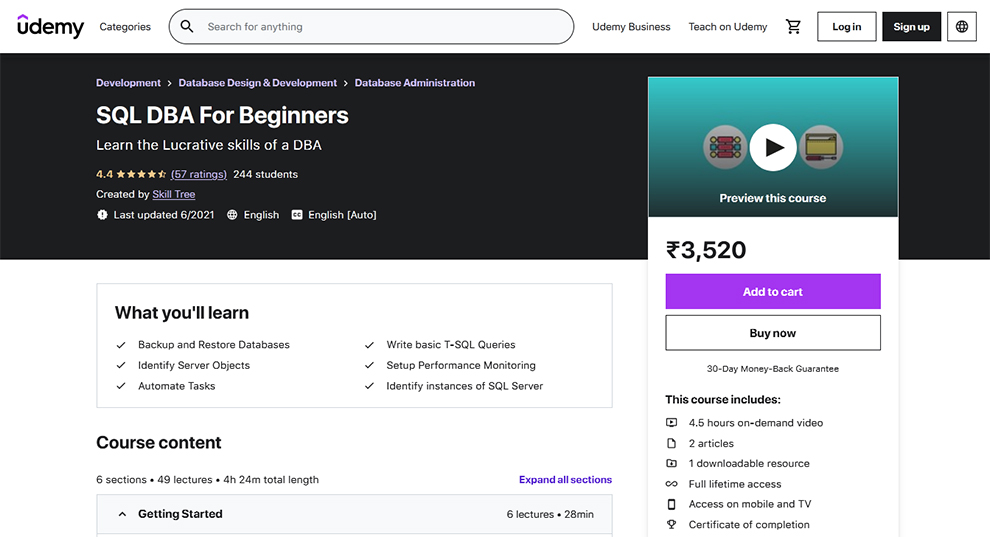Click checkmark beside Identify Server Objects

click(x=121, y=365)
